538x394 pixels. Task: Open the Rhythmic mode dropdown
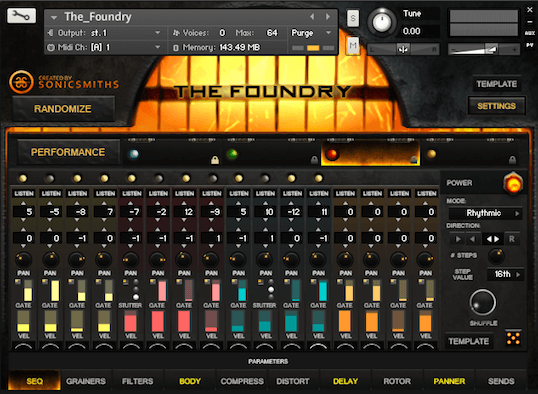point(485,213)
